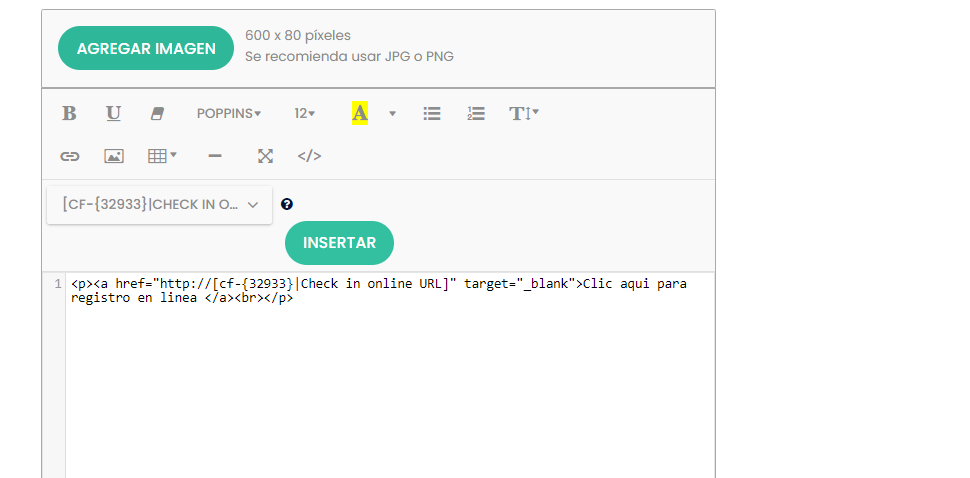The width and height of the screenshot is (970, 478).
Task: Click the insert link icon
Action: (x=69, y=156)
